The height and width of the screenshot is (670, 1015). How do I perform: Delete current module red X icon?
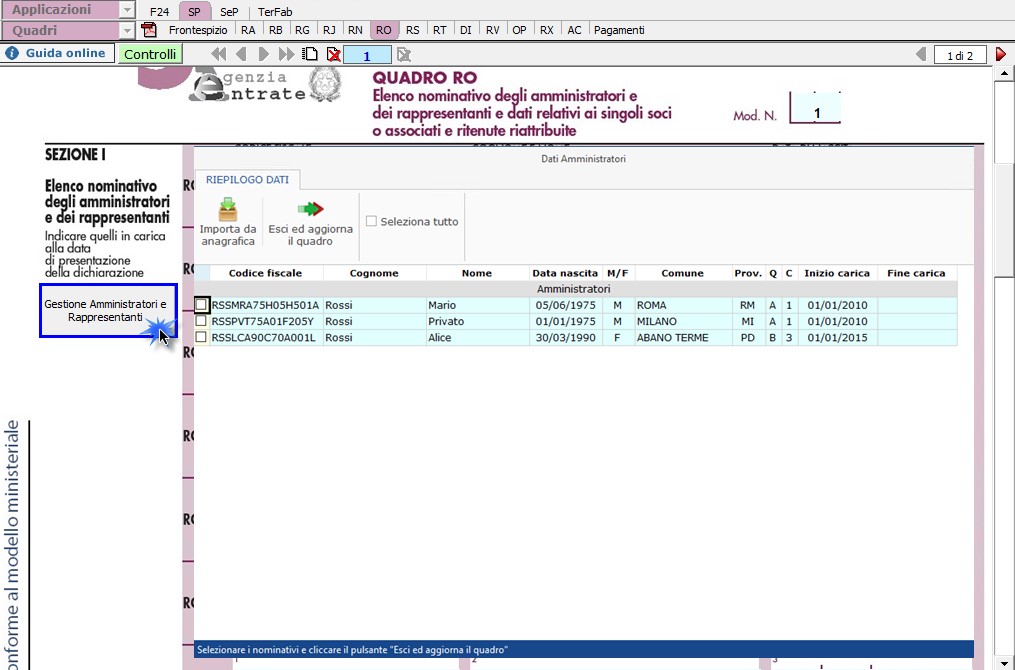pos(334,54)
